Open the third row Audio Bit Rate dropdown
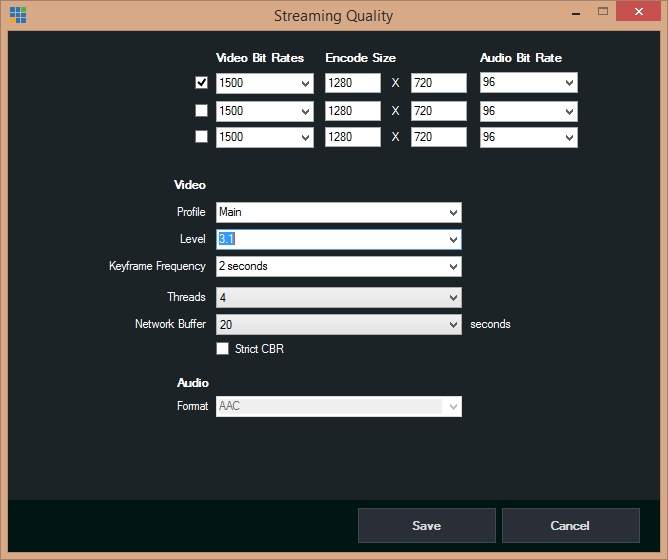Viewport: 668px width, 560px height. [x=528, y=137]
